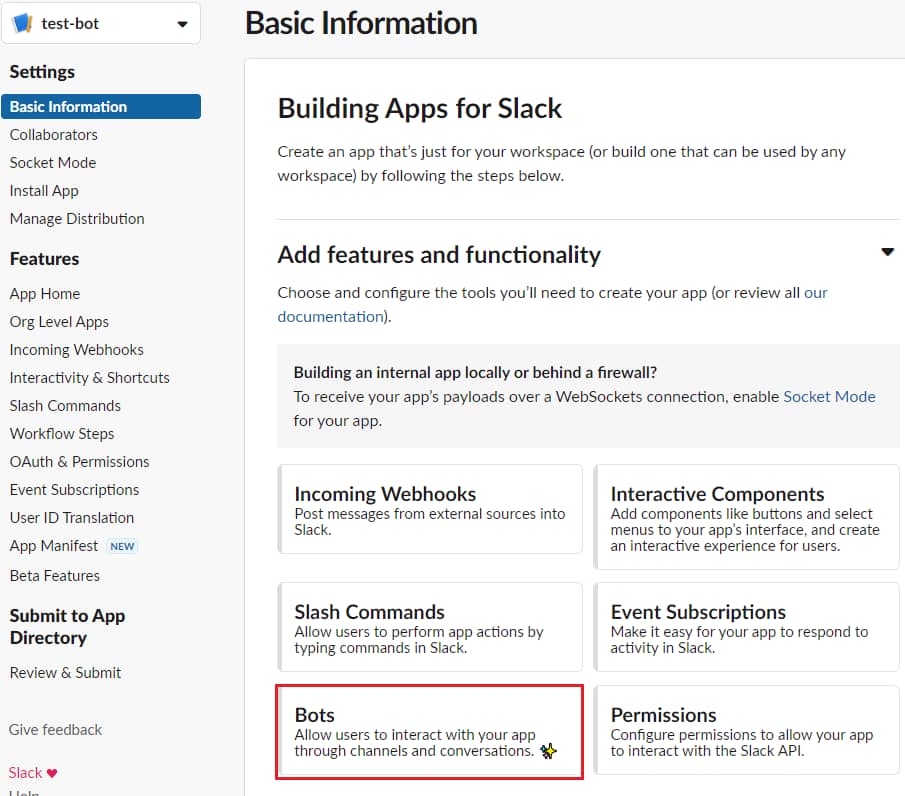
Task: Click the Slack link with heart
Action: [x=32, y=772]
